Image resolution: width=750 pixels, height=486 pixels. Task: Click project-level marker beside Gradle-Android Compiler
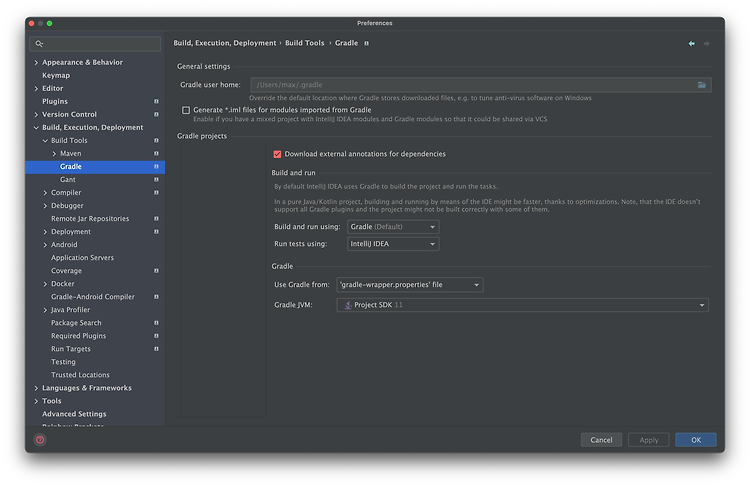click(156, 297)
